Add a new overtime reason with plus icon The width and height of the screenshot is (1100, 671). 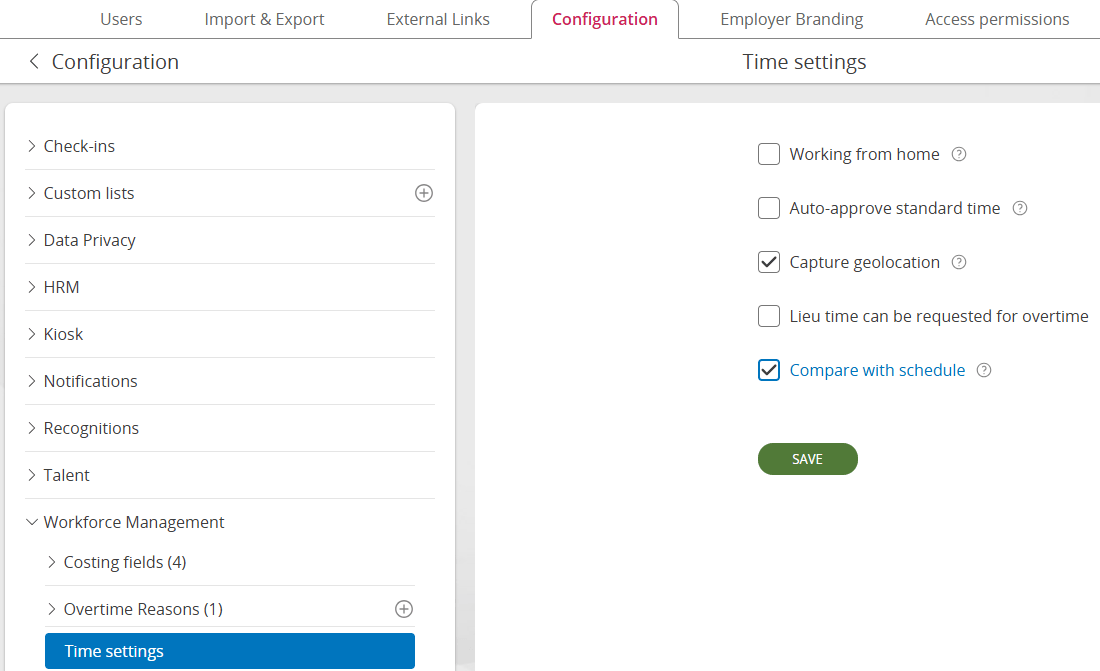point(404,609)
